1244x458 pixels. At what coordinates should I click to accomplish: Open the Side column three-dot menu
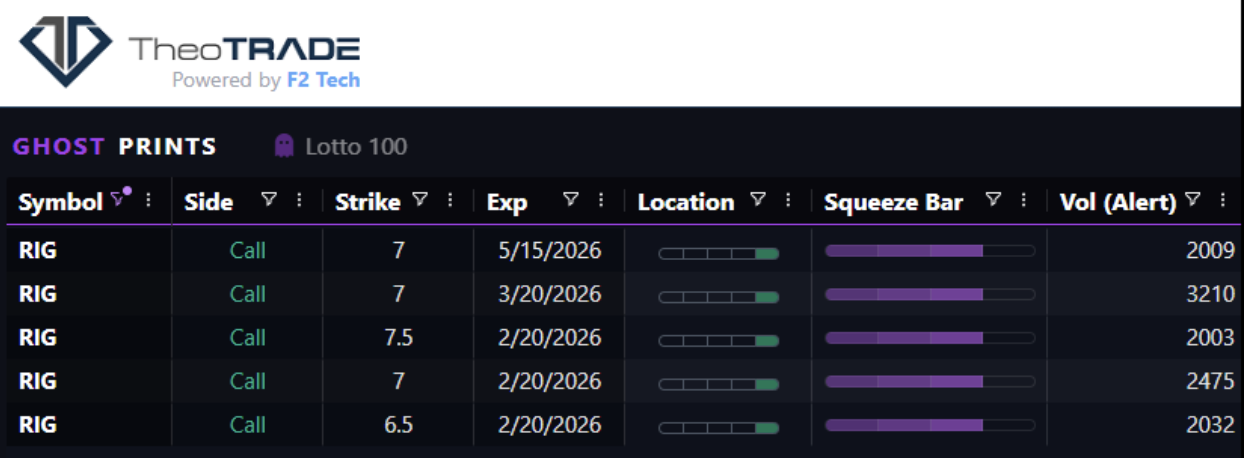tap(299, 201)
